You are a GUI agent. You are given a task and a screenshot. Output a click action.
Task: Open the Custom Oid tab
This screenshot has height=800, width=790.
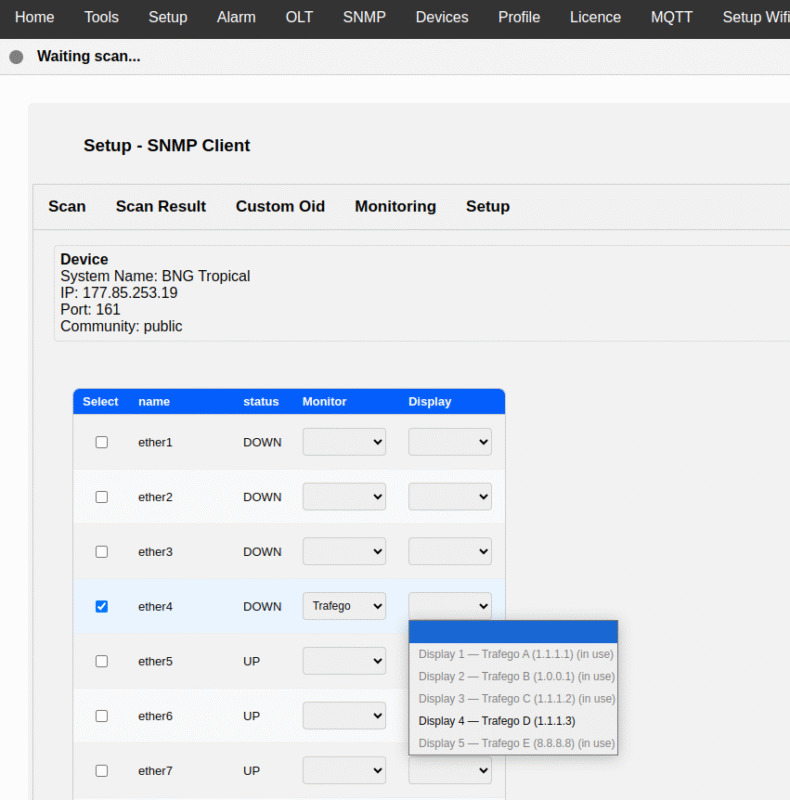pos(280,206)
